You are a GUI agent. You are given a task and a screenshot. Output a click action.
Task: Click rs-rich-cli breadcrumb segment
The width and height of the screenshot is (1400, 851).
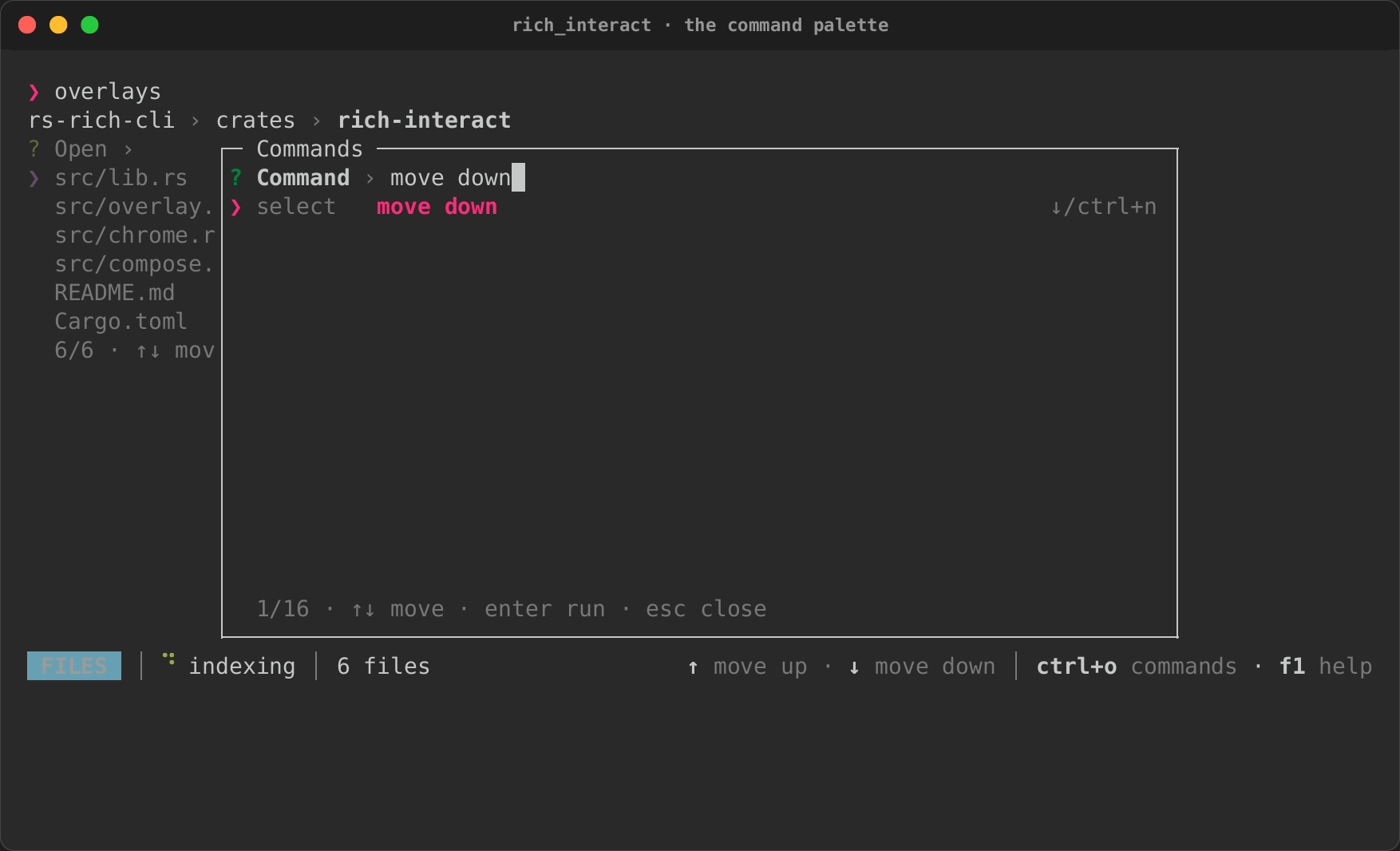click(101, 121)
